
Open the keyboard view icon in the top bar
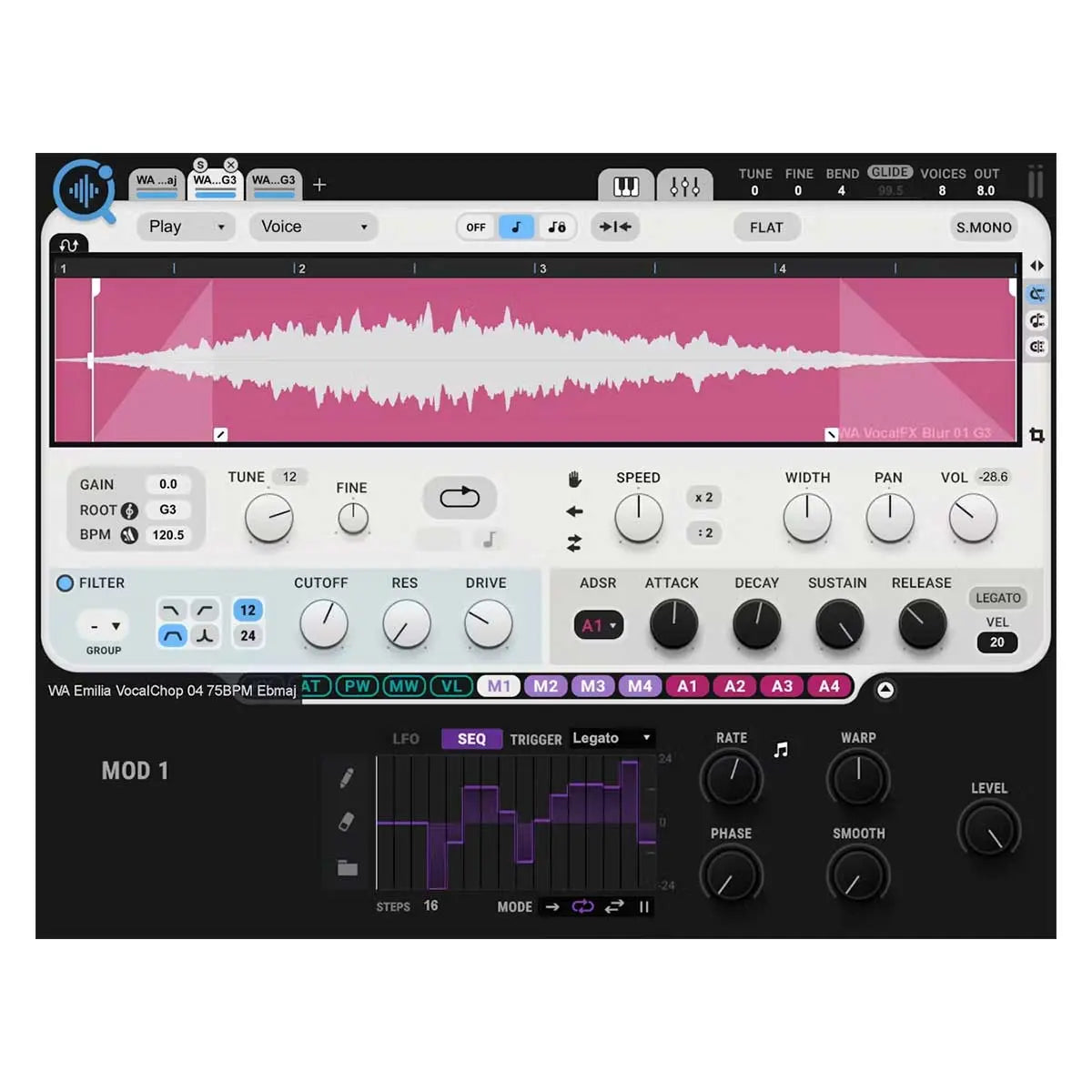tap(624, 186)
